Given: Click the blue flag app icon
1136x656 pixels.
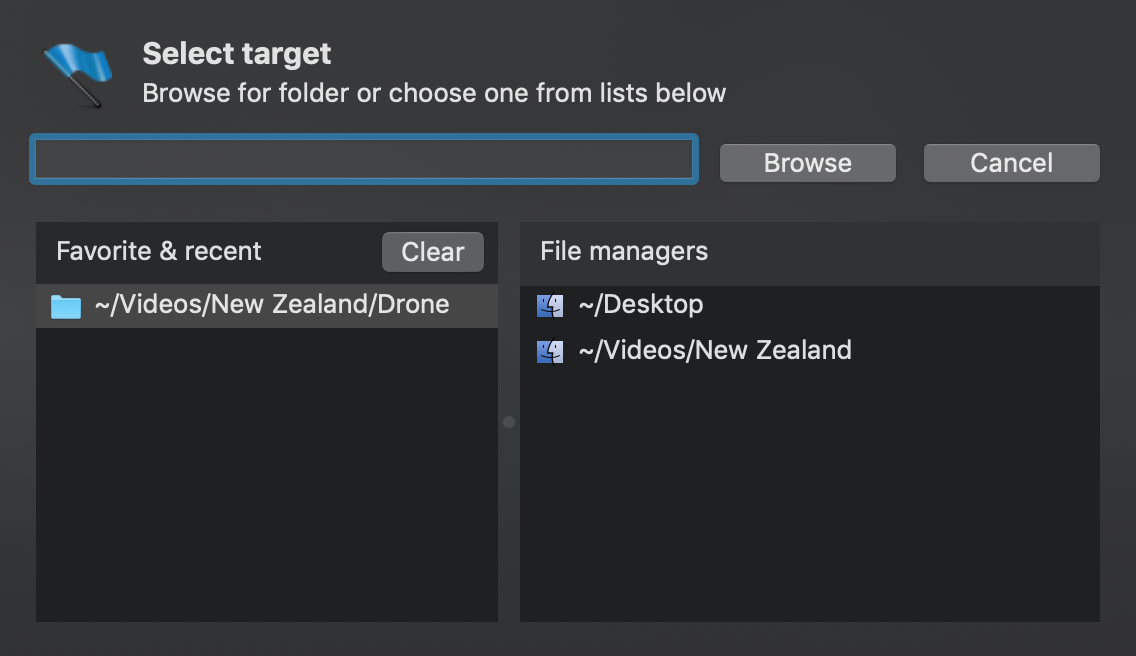Looking at the screenshot, I should 78,74.
